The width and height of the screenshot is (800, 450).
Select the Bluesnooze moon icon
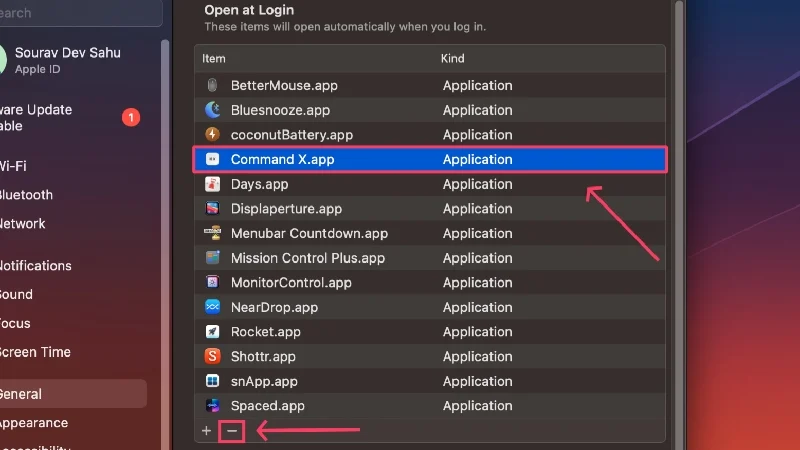[212, 110]
